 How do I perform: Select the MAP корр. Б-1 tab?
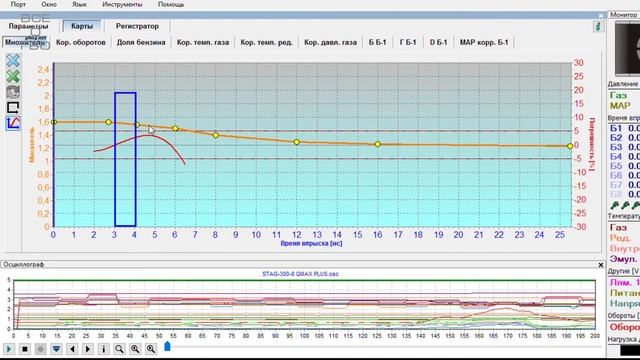(484, 42)
